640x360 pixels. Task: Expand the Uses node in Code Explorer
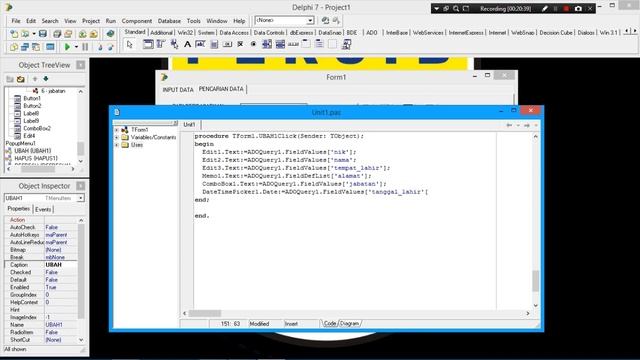117,145
